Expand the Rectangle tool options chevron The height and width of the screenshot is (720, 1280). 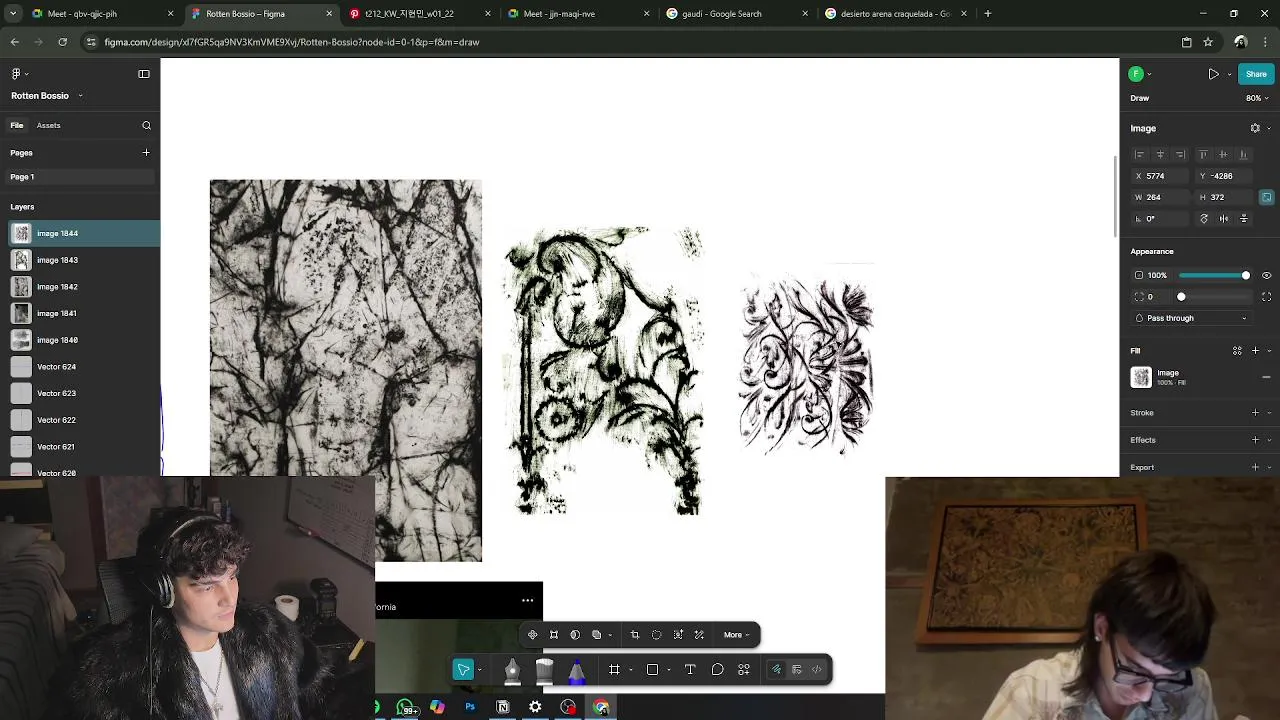point(668,670)
